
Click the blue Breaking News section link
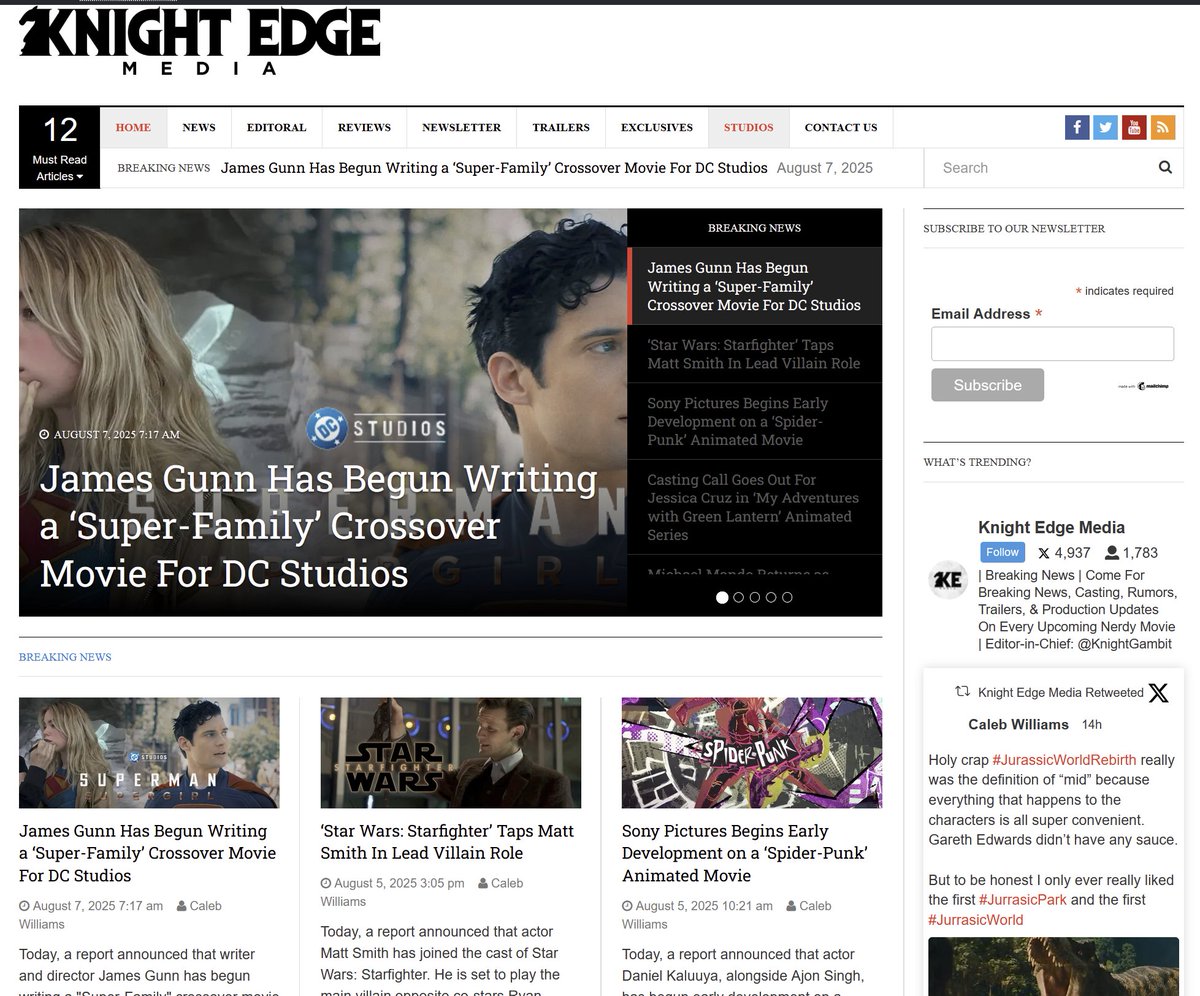(x=65, y=657)
